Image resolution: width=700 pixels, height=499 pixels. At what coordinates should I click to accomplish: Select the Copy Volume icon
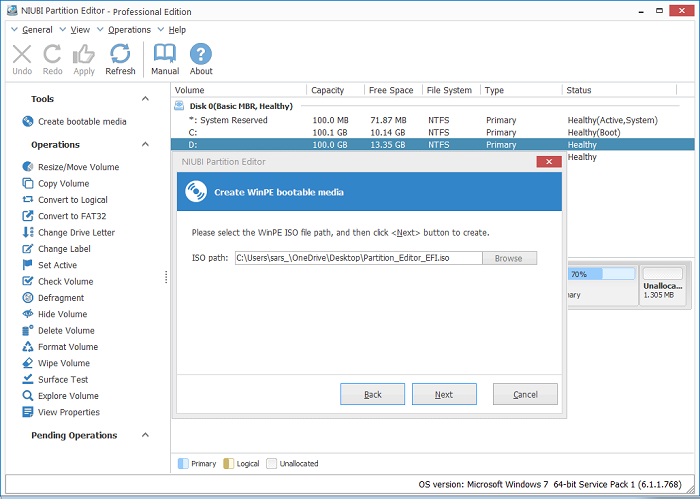tap(28, 183)
